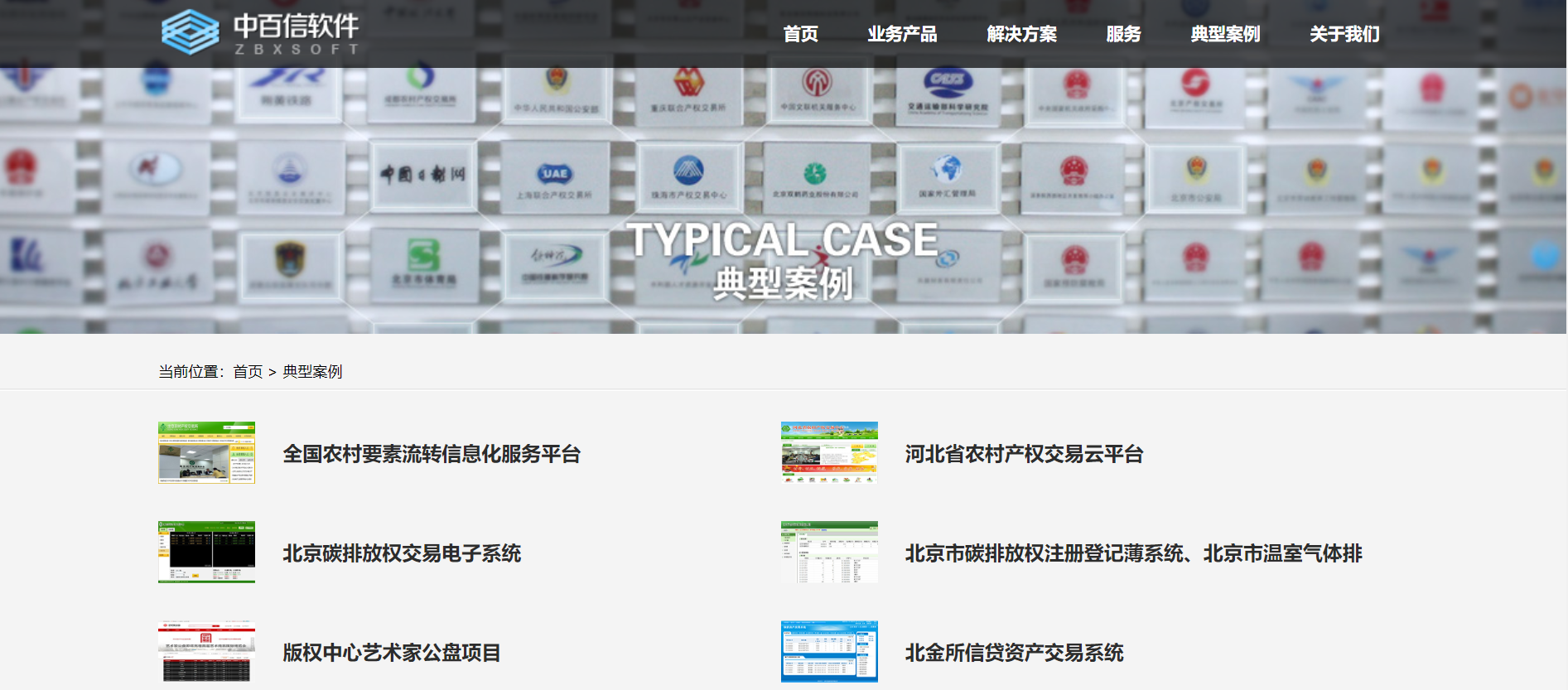This screenshot has height=690, width=1568.
Task: Open the 关于我们 menu item
Action: coord(1344,34)
